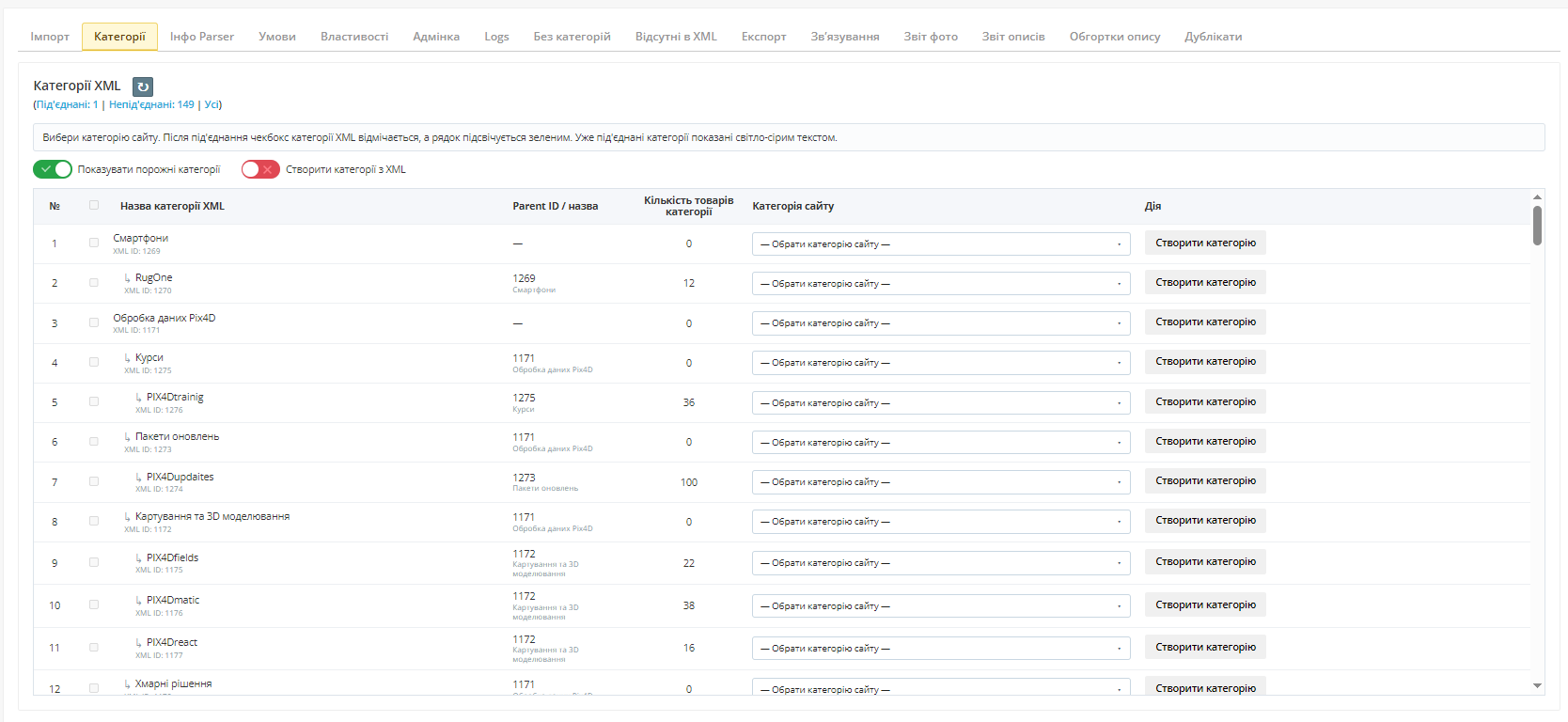Create a category for Пакети оновлень
The width and height of the screenshot is (1568, 722).
1205,441
